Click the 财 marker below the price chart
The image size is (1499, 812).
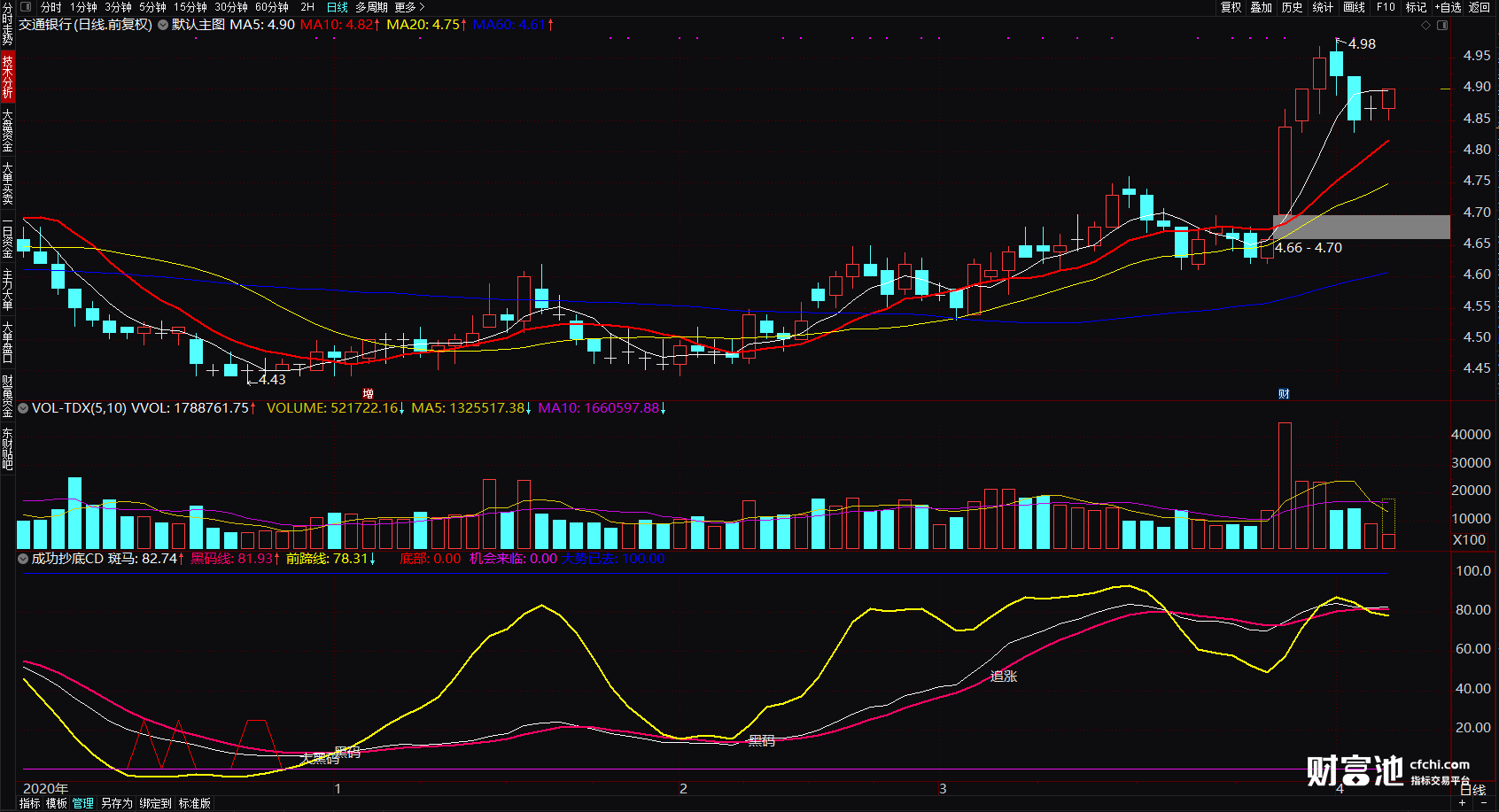1284,394
